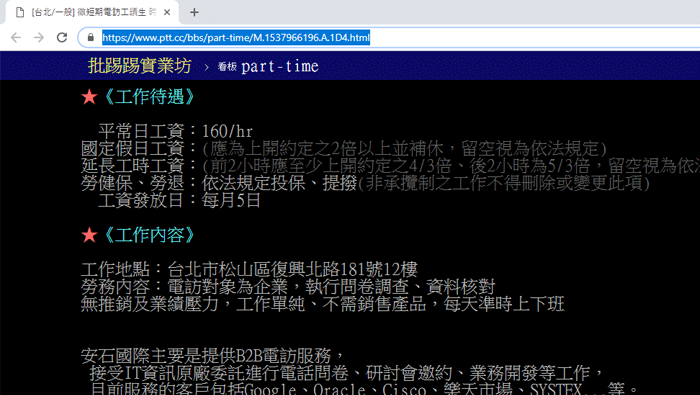The width and height of the screenshot is (700, 395).
Task: Go forward with the browser forward arrow
Action: [39, 37]
